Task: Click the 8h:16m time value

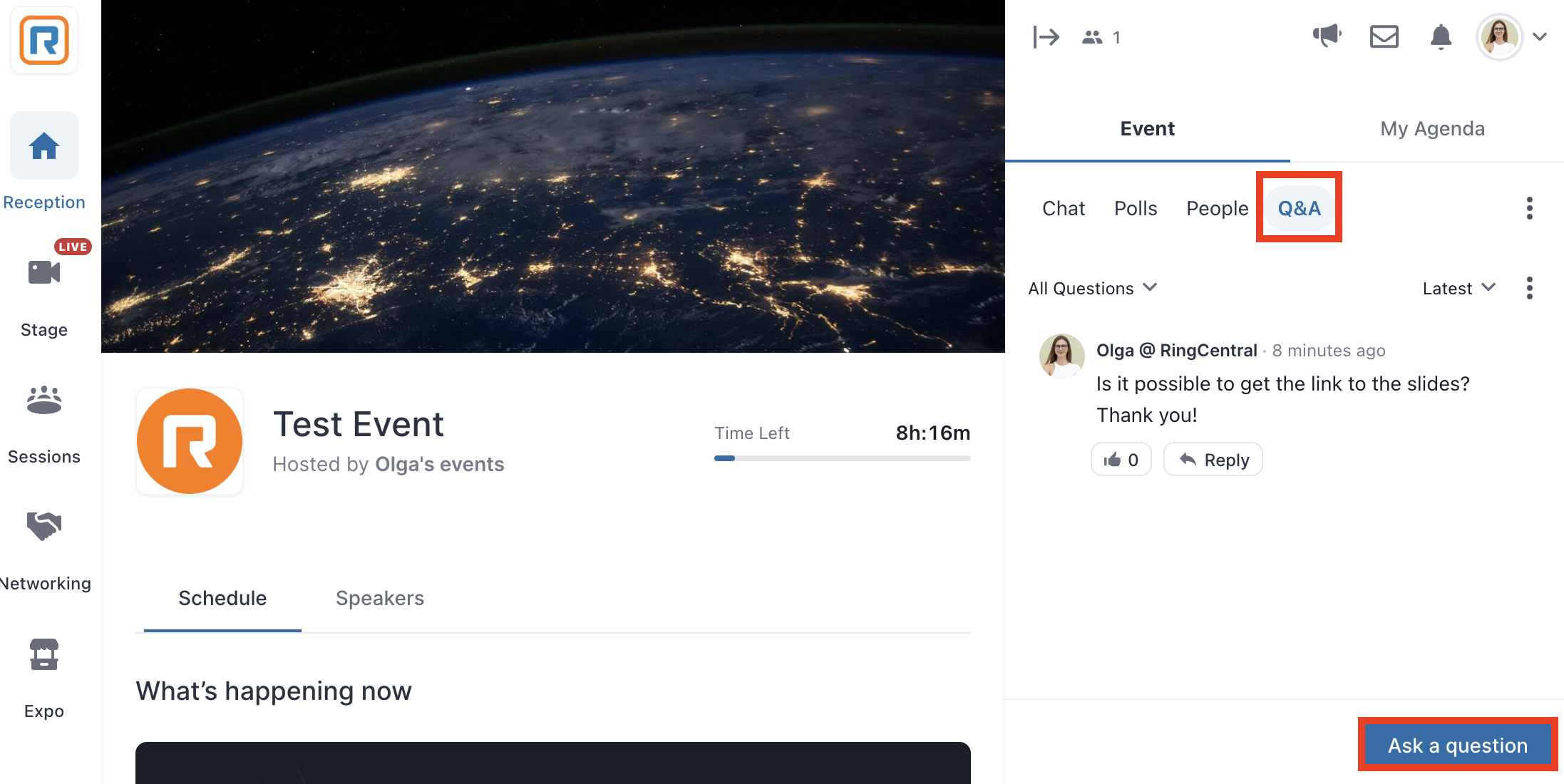Action: [933, 433]
